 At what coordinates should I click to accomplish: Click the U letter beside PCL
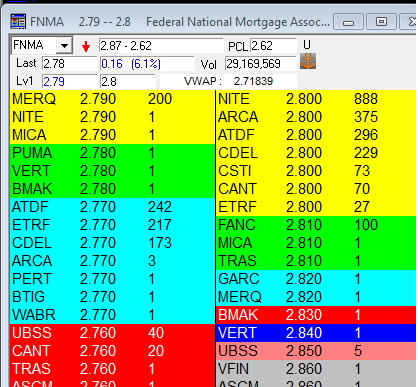pos(307,45)
